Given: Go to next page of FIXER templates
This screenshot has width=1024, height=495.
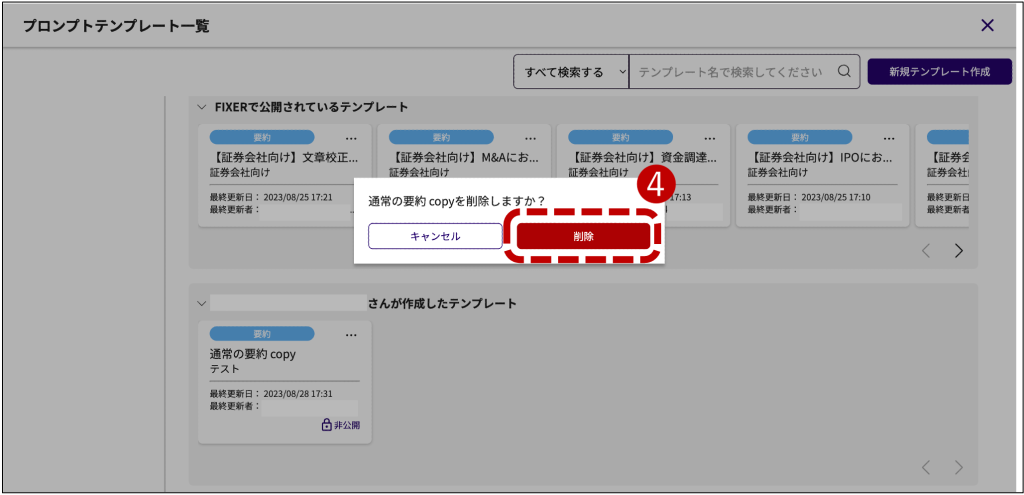Looking at the screenshot, I should (958, 250).
